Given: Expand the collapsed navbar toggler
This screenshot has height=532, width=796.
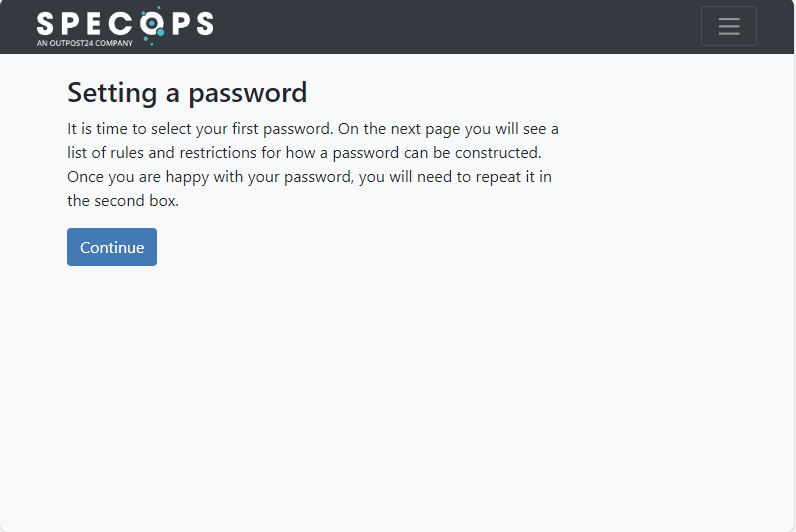Looking at the screenshot, I should point(728,26).
